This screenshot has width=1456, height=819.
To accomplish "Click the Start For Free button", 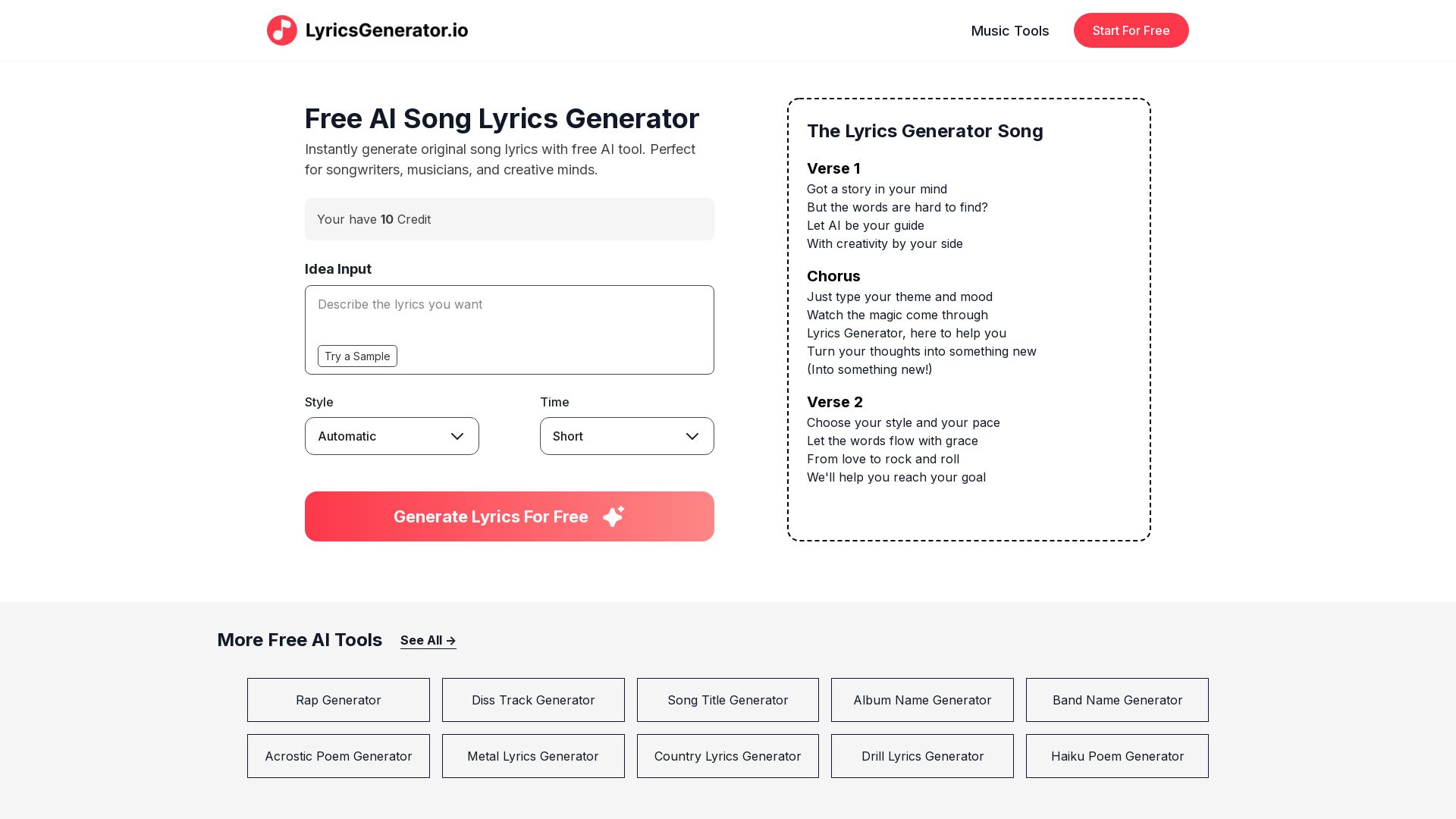I will point(1131,30).
